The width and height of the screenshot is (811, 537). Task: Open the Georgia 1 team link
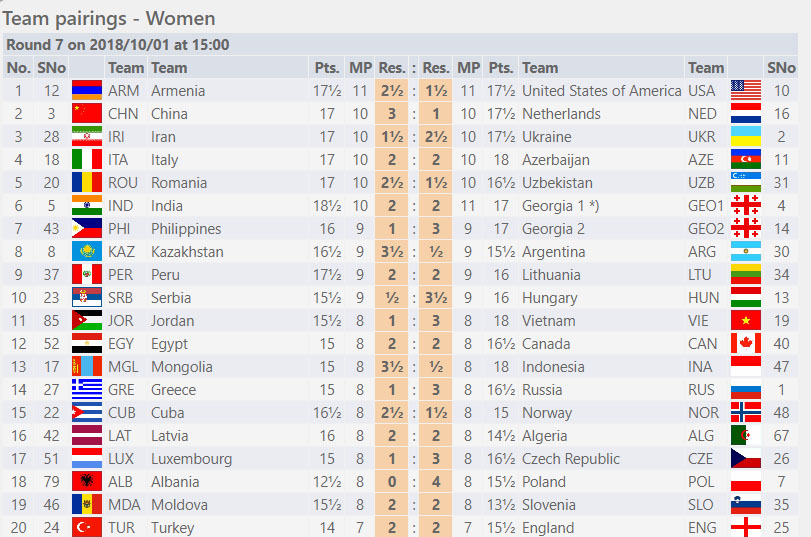(x=561, y=206)
